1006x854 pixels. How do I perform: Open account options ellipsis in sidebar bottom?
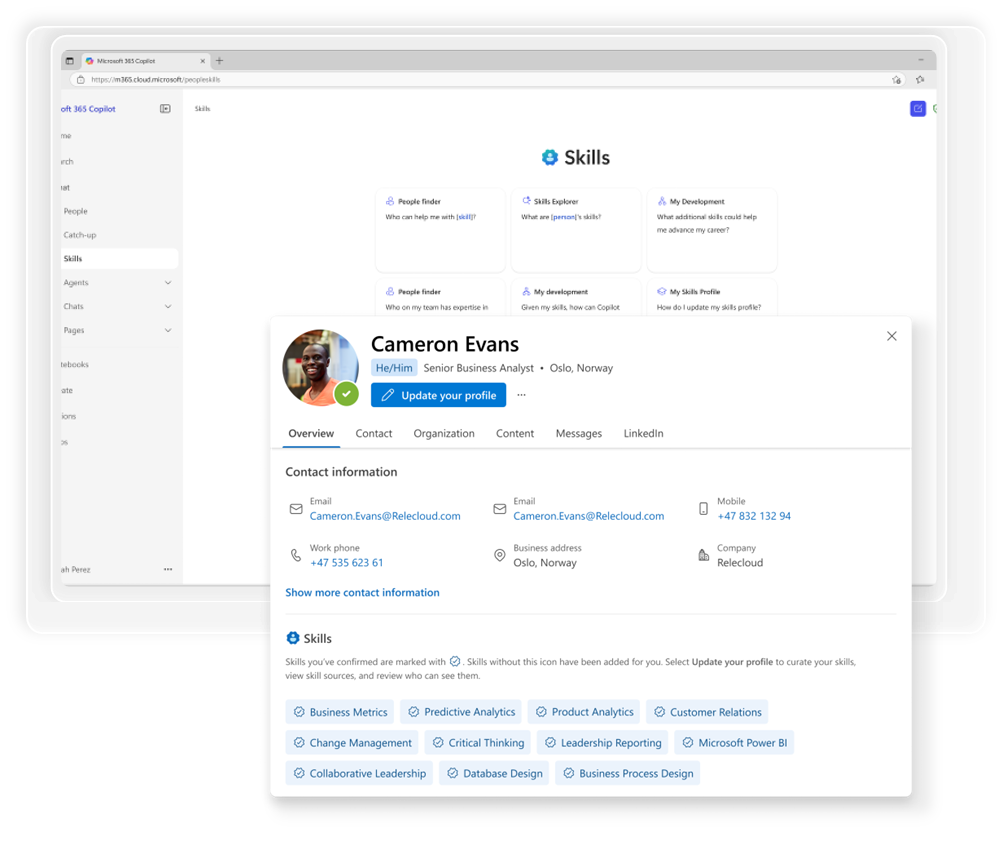tap(167, 569)
